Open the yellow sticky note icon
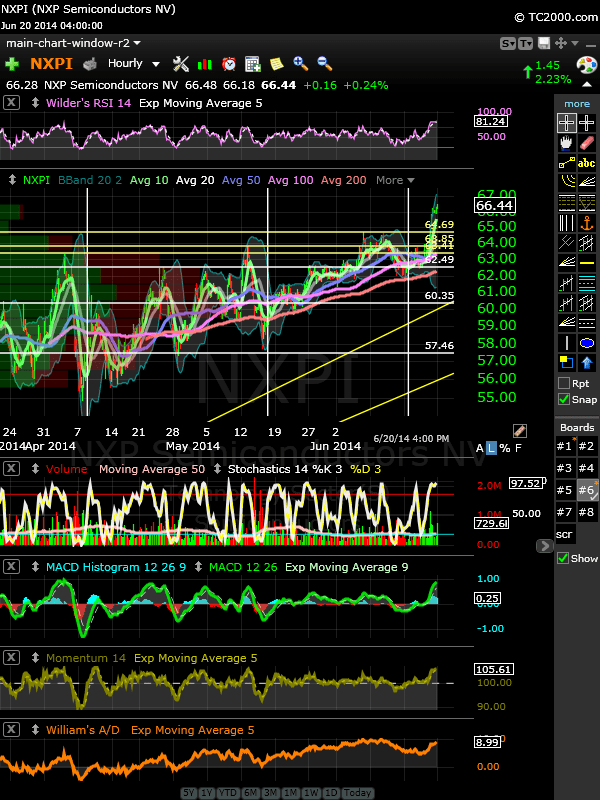Screen dimensions: 600x800 276,64
